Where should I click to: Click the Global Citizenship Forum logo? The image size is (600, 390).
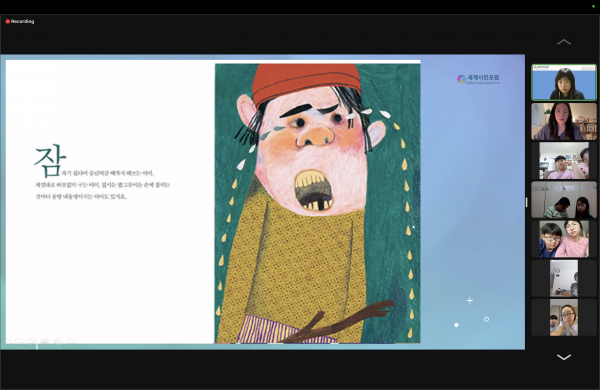[478, 79]
